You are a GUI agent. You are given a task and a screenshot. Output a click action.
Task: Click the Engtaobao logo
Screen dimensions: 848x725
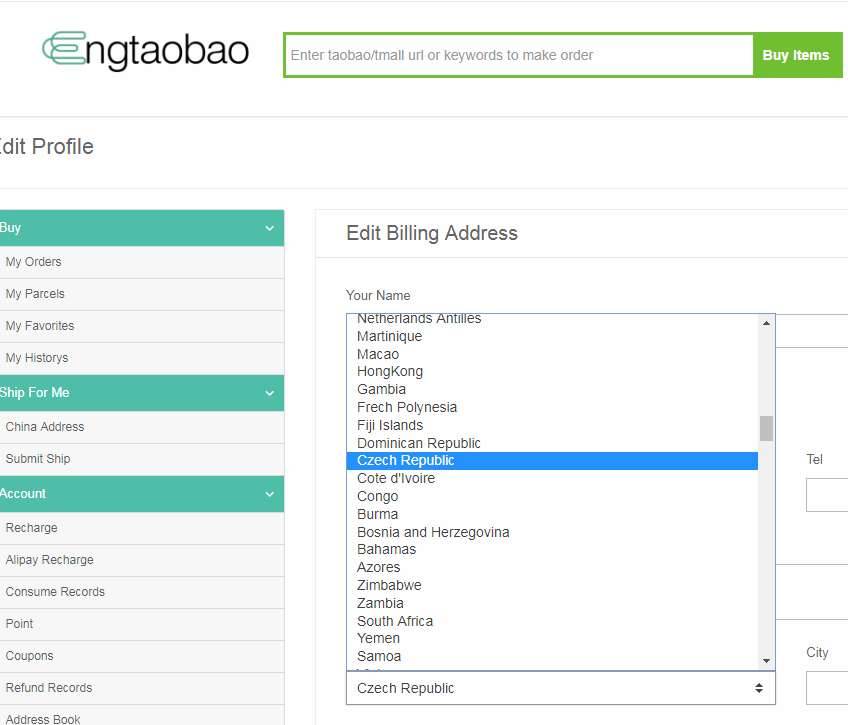pos(145,51)
